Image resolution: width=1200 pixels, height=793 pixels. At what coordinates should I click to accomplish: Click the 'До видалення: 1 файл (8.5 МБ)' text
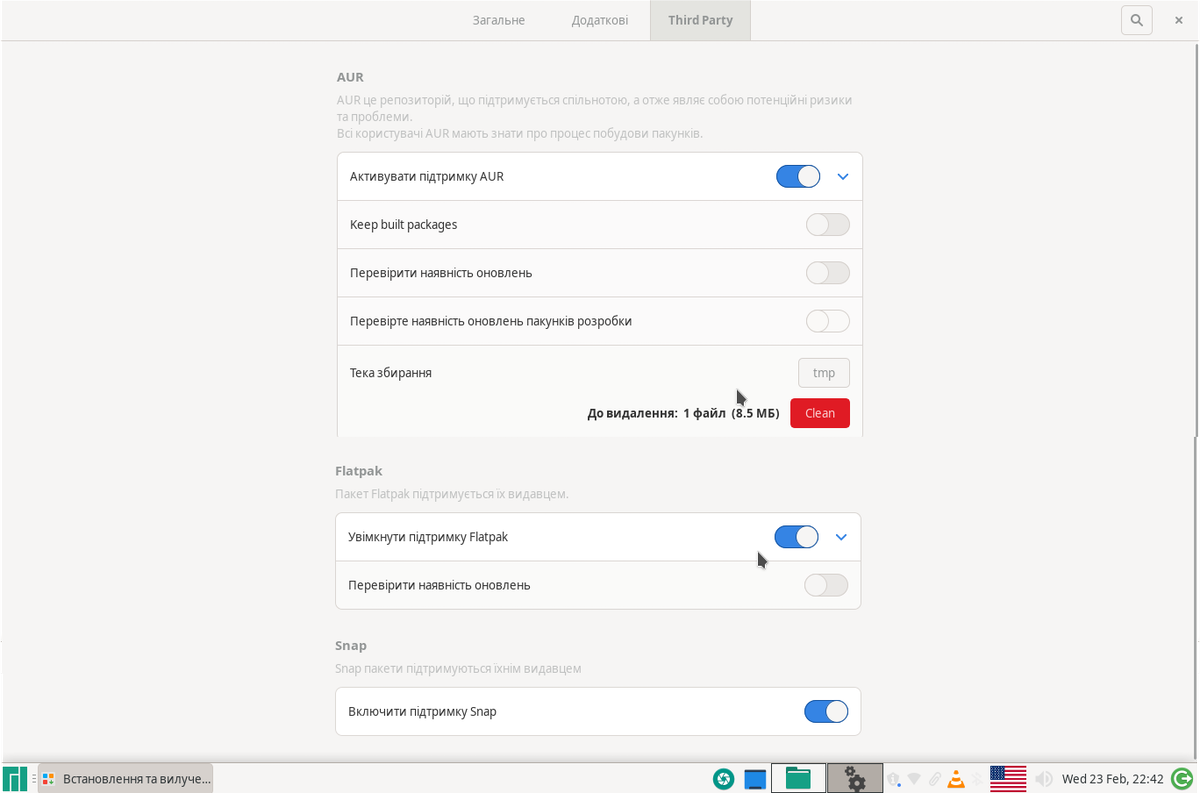pos(683,413)
